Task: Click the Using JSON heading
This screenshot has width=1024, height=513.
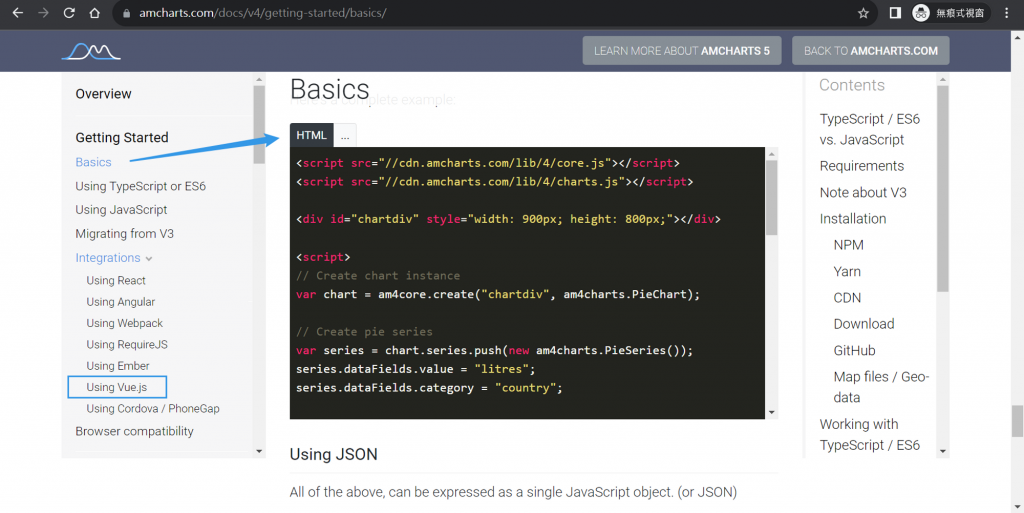Action: point(334,454)
